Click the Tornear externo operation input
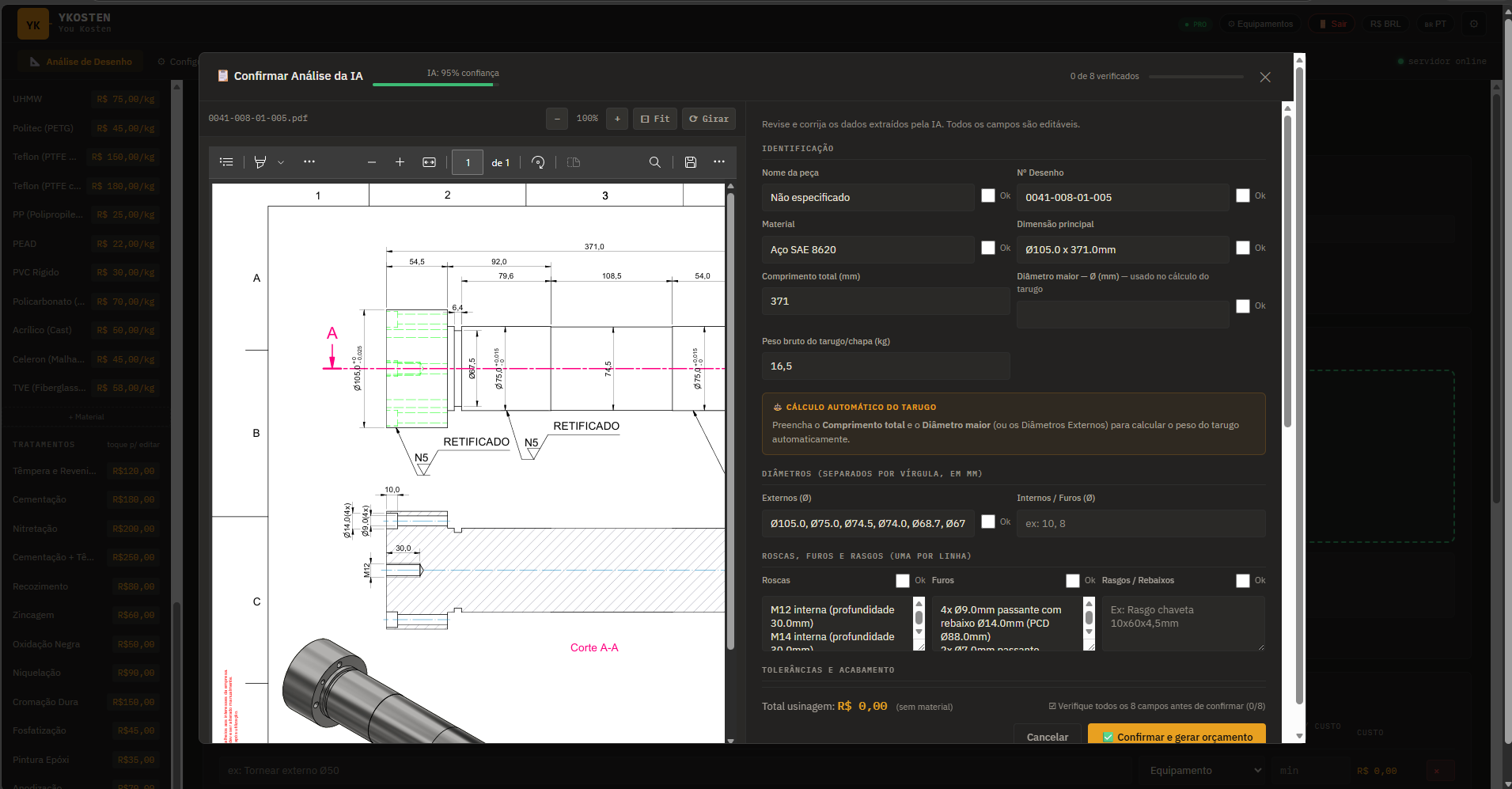 [x=673, y=770]
